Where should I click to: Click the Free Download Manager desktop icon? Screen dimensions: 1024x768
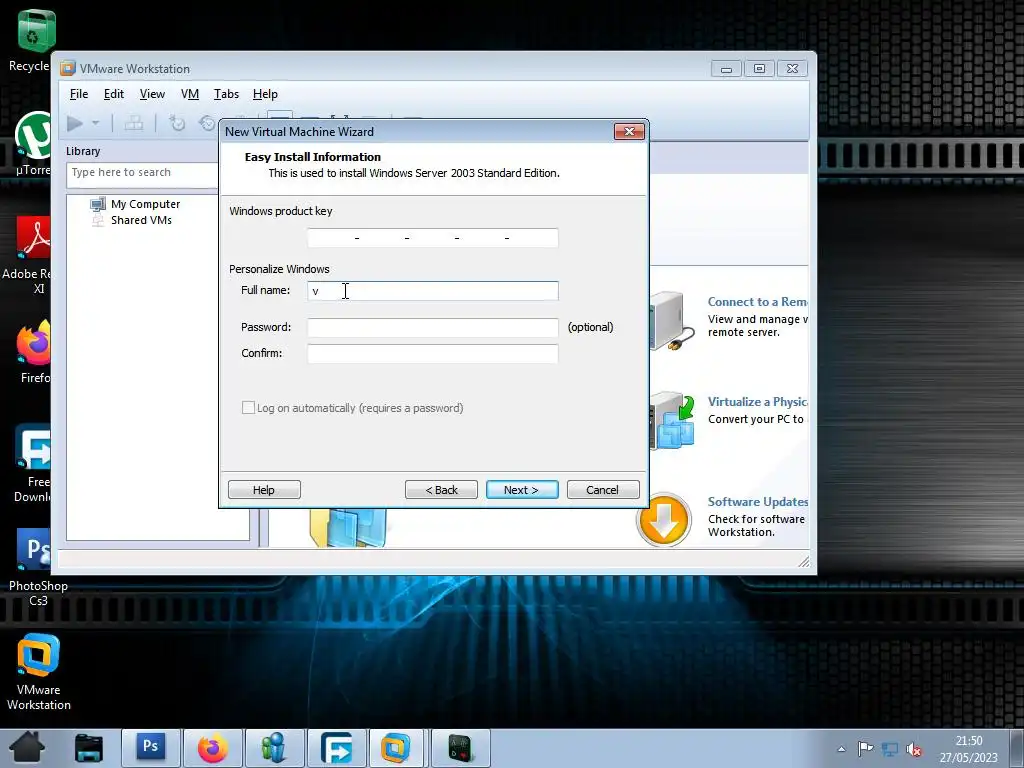pyautogui.click(x=34, y=447)
